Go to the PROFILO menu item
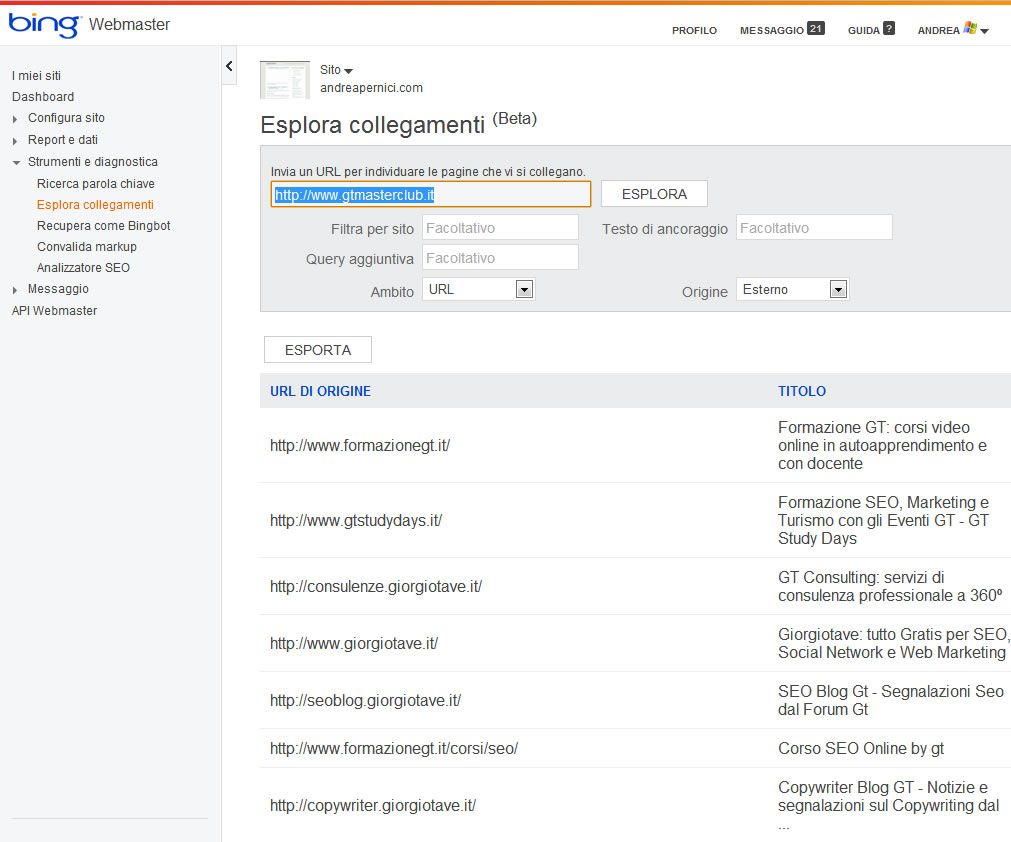The width and height of the screenshot is (1011, 842). (x=694, y=31)
